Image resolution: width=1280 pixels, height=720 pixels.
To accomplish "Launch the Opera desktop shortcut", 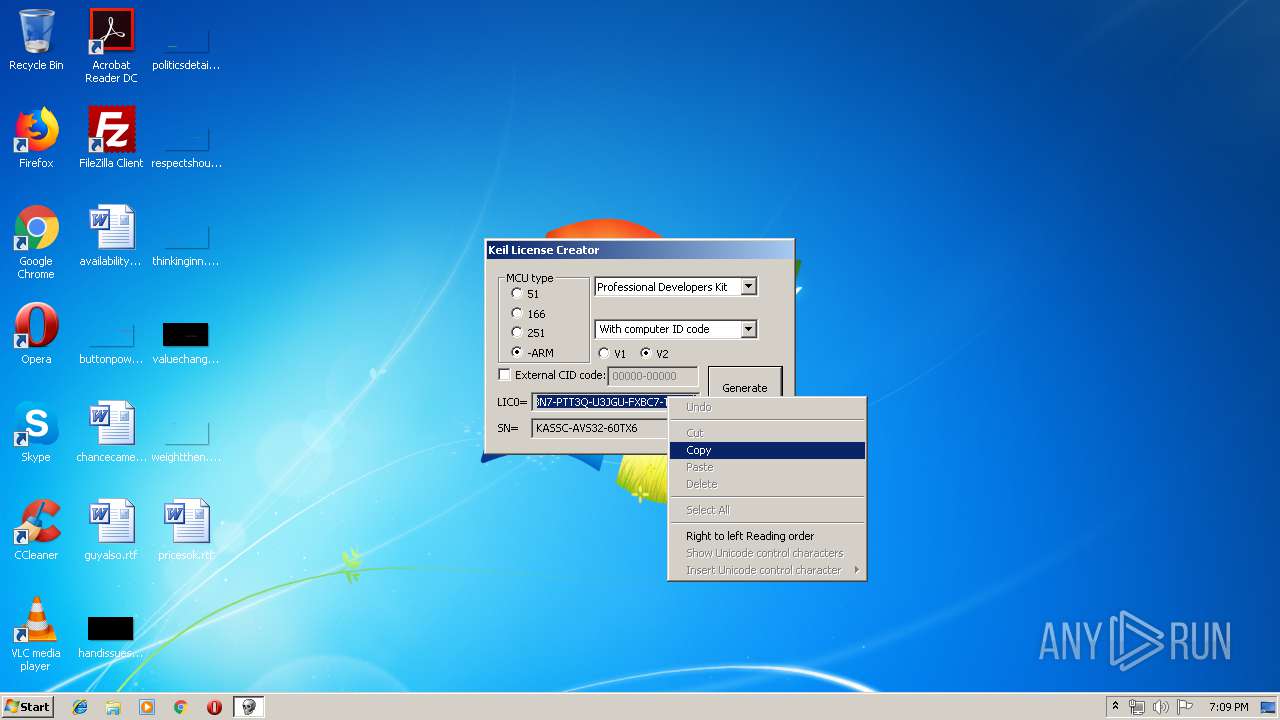I will coord(36,334).
